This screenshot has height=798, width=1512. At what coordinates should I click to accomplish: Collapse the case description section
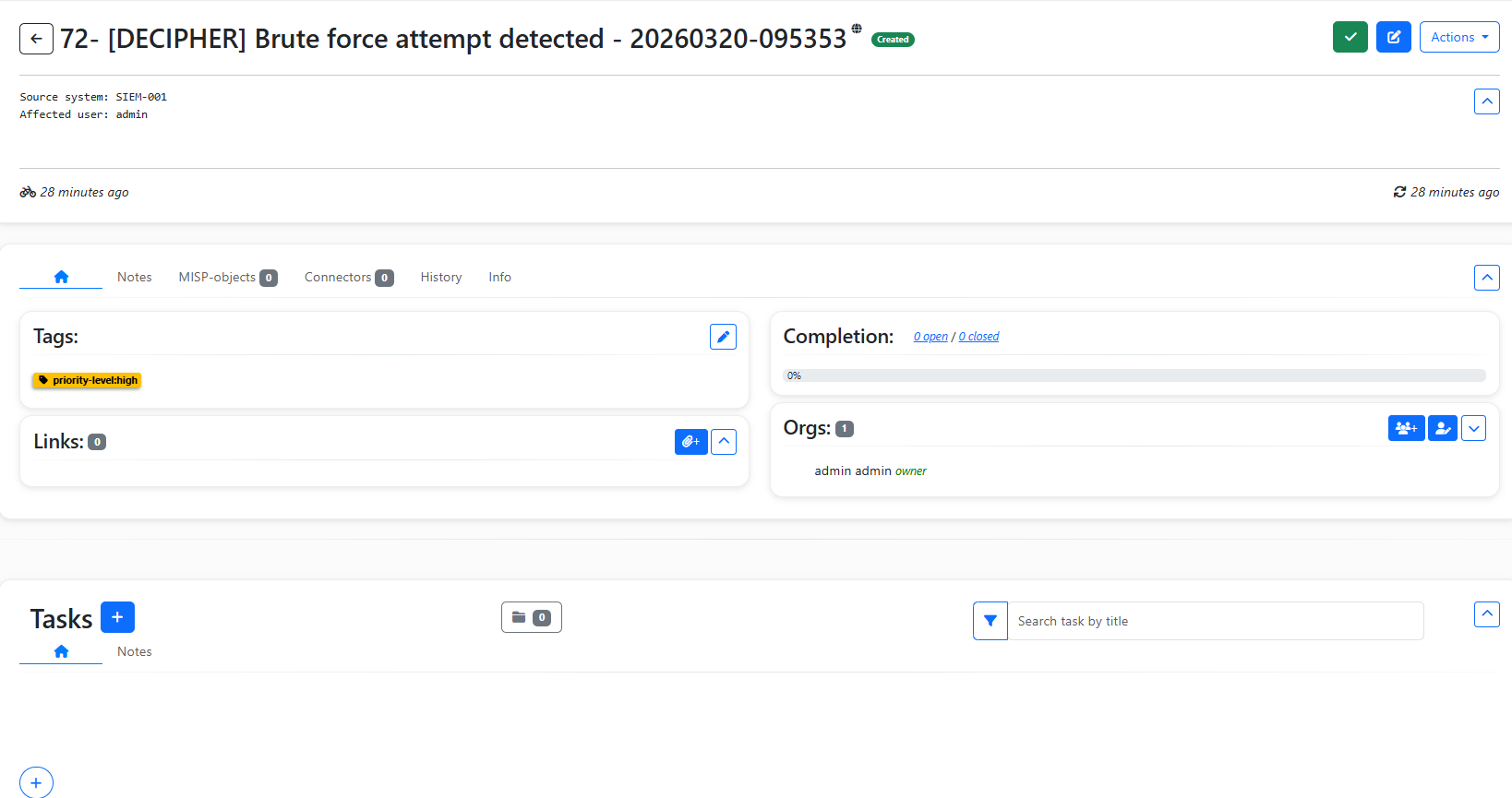[1486, 101]
